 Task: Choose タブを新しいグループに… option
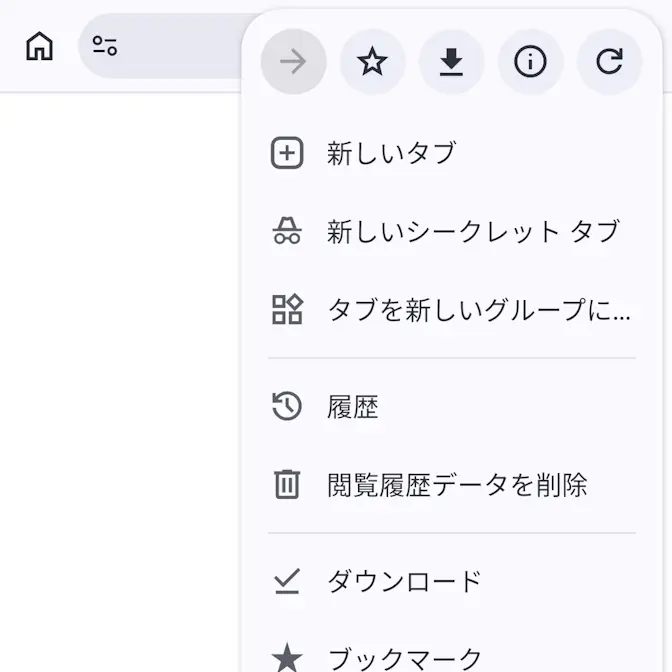tap(452, 309)
